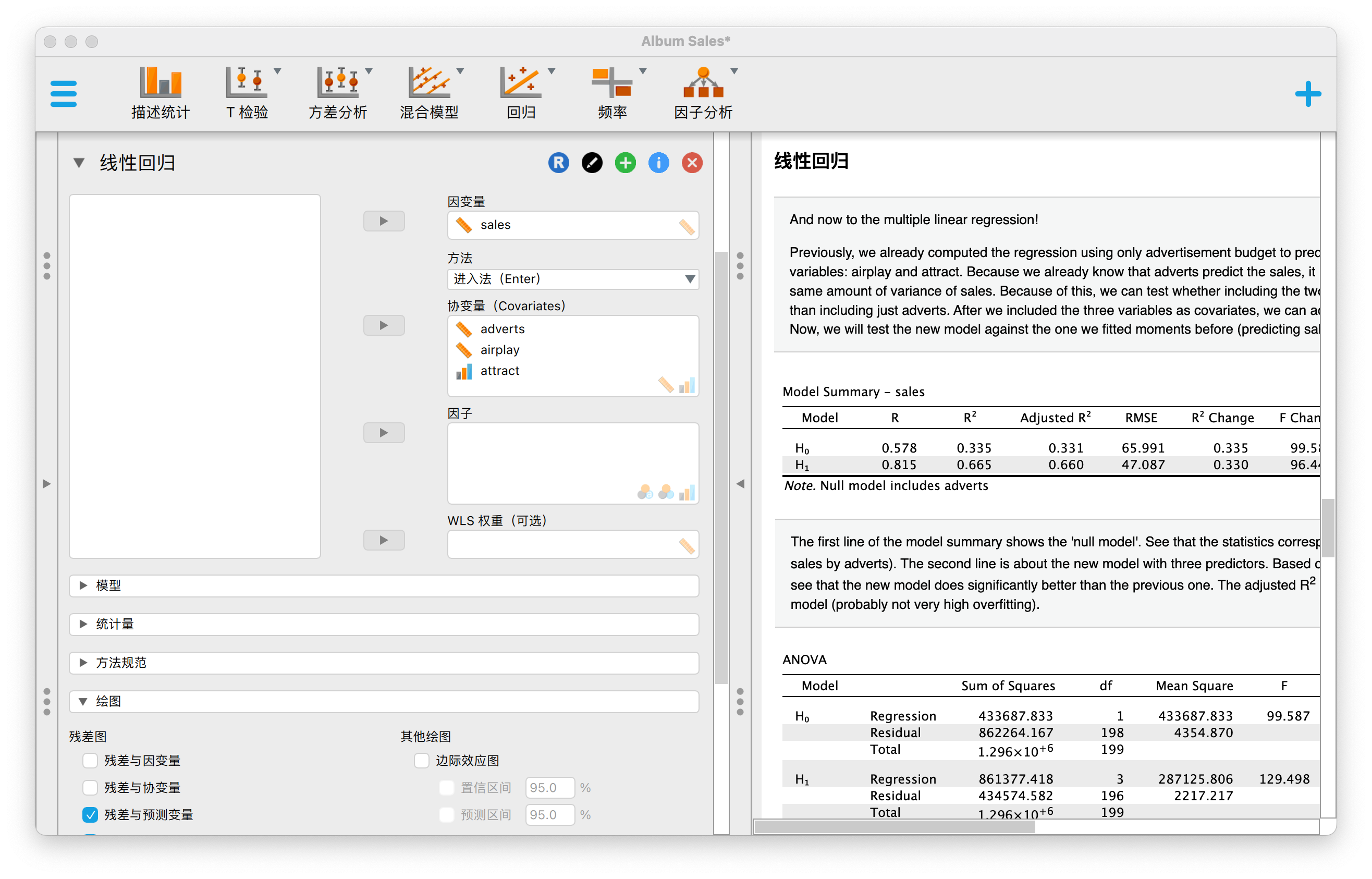The width and height of the screenshot is (1372, 879).
Task: Remove analysis with red X icon
Action: point(692,163)
